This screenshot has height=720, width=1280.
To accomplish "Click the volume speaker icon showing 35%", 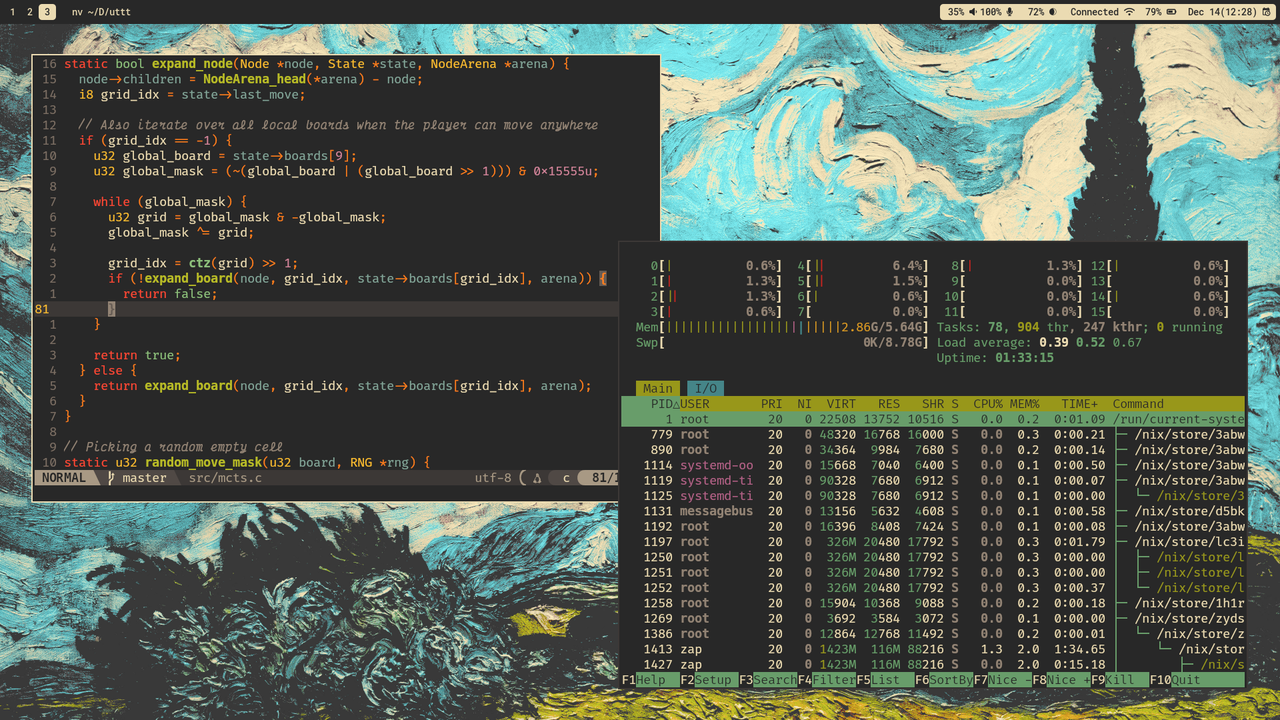I will (x=973, y=12).
